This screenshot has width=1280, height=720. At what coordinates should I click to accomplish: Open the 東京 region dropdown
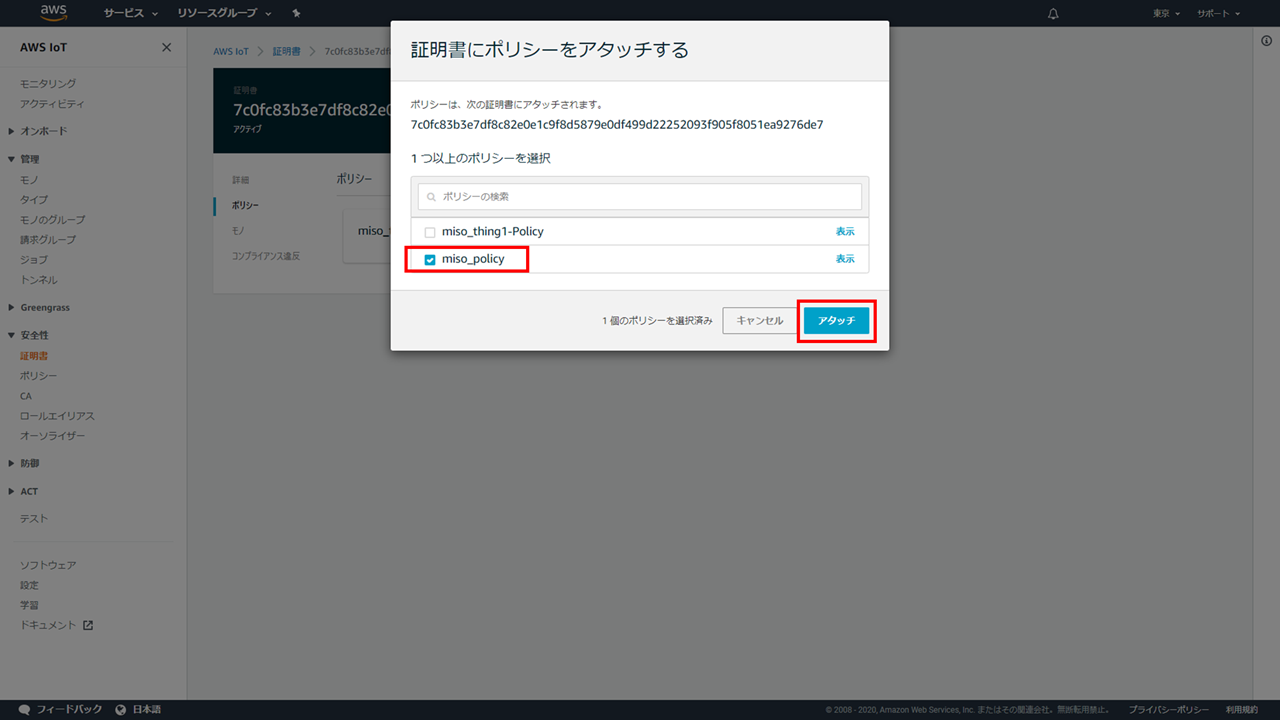point(1166,14)
